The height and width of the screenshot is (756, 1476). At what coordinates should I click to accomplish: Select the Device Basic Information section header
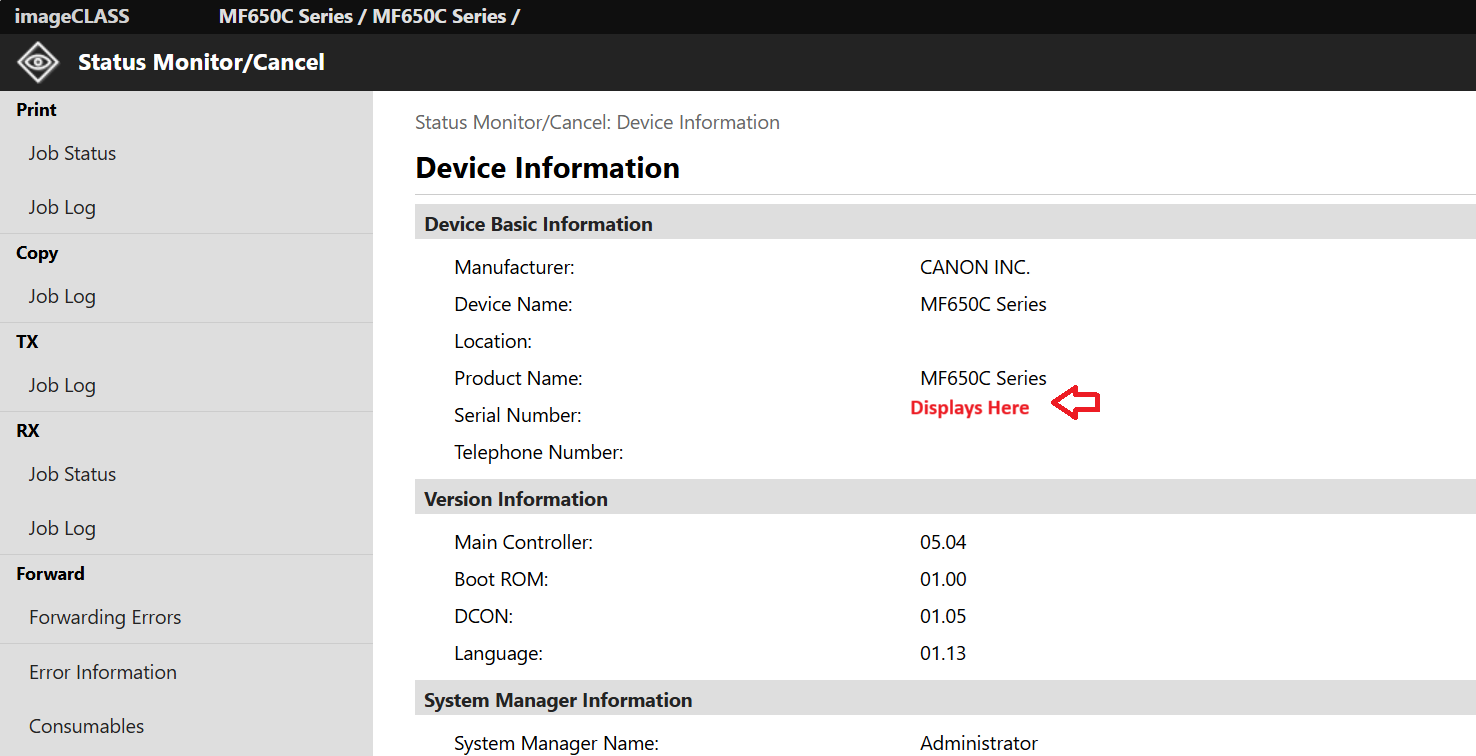(x=538, y=224)
